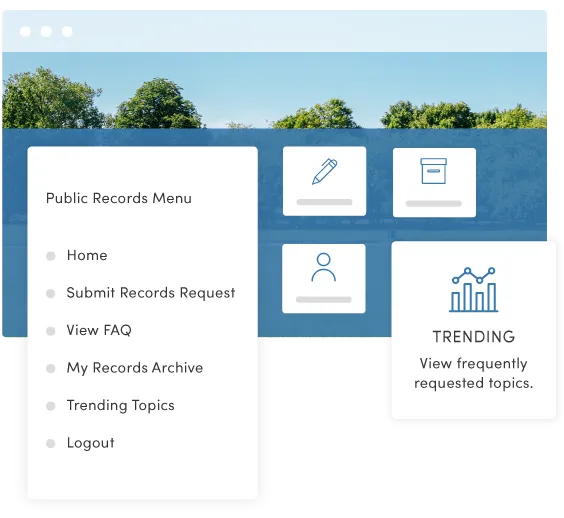Click the trending bar chart icon
This screenshot has height=518, width=564.
pyautogui.click(x=474, y=290)
